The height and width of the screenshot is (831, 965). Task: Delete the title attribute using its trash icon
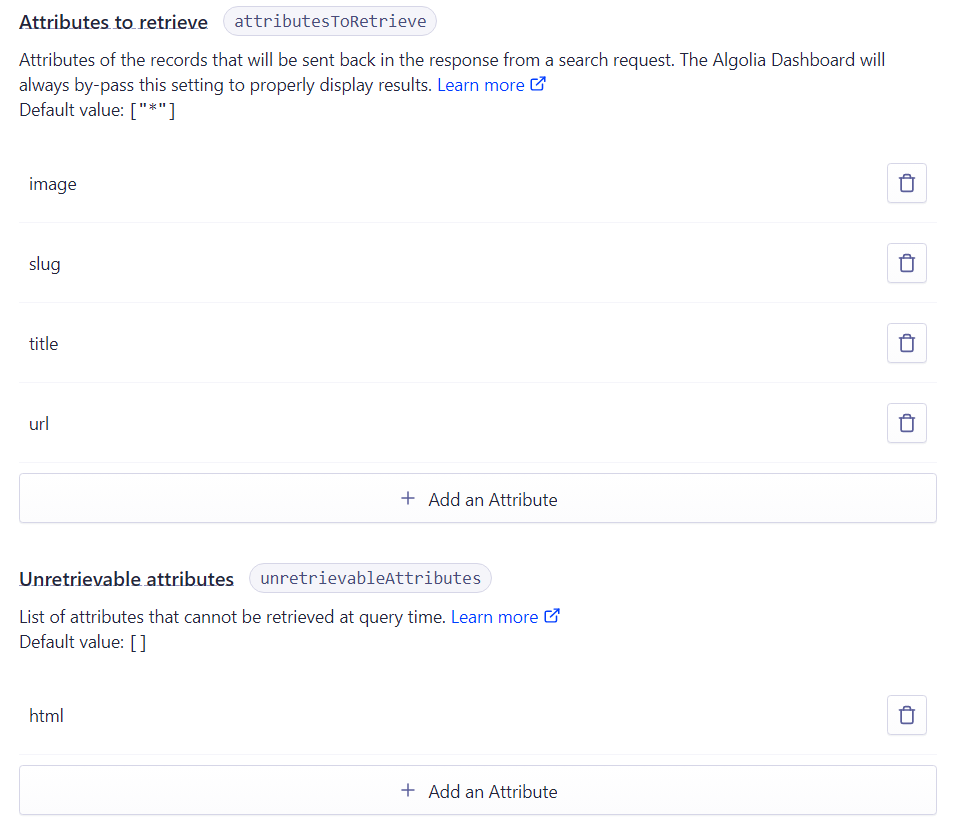pyautogui.click(x=906, y=343)
